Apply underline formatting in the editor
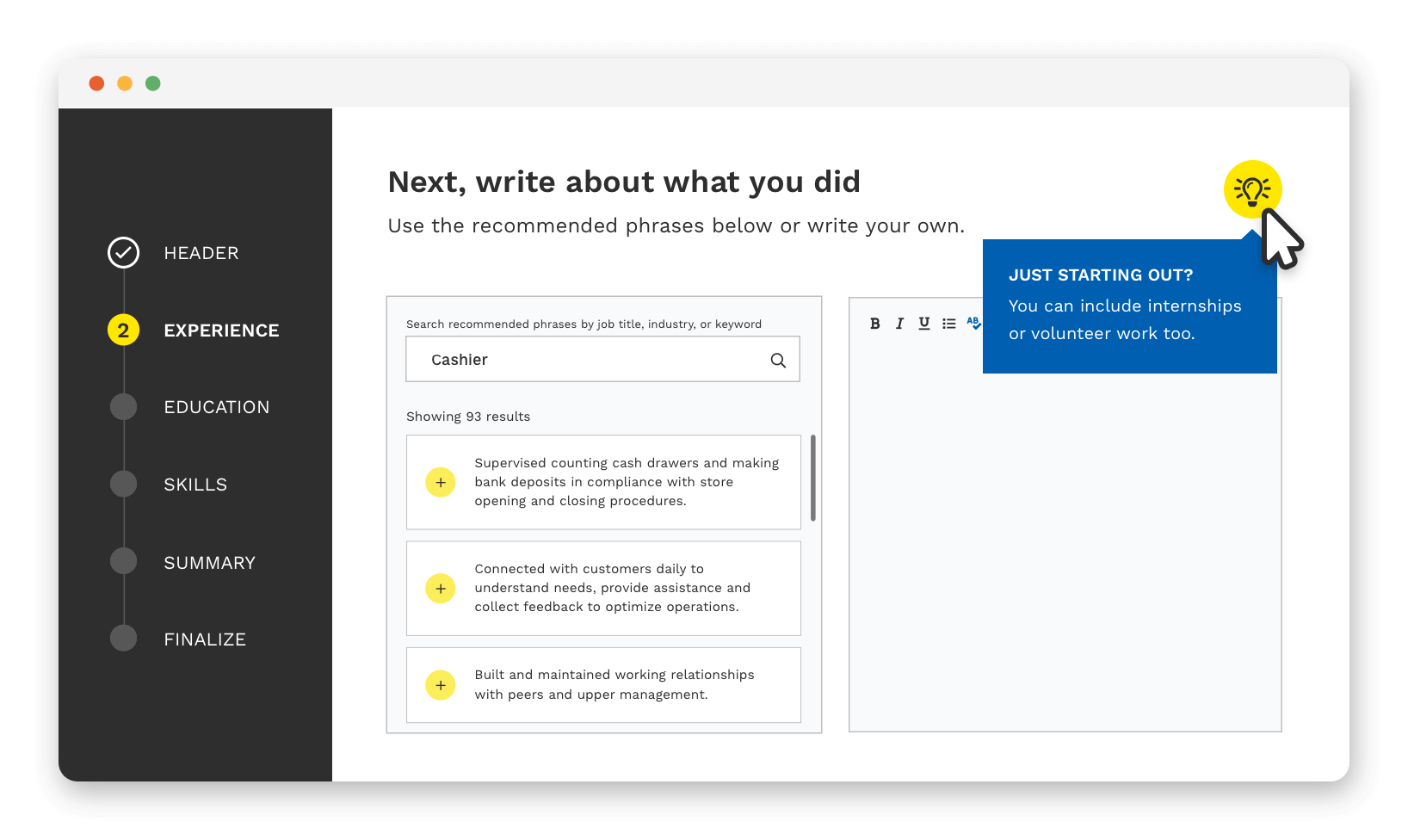Image resolution: width=1408 pixels, height=840 pixels. (x=923, y=324)
